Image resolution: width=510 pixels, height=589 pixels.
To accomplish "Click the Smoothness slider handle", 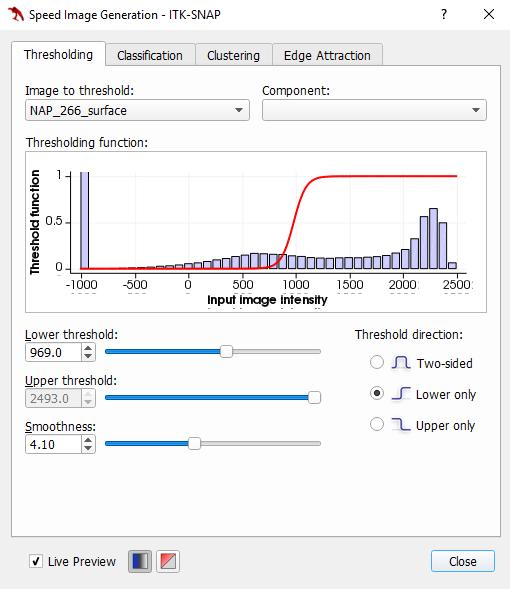I will (x=194, y=444).
